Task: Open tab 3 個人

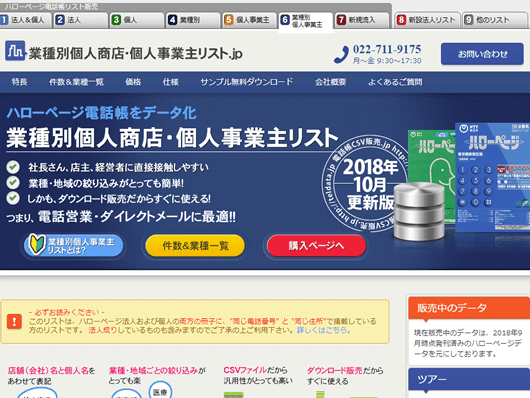Action: (137, 20)
